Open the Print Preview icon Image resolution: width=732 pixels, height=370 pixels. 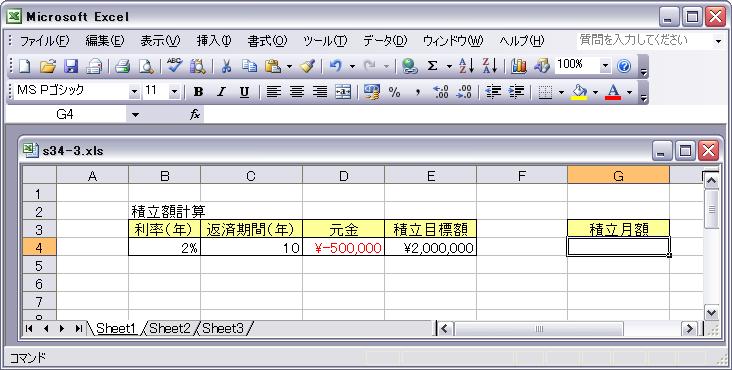point(146,66)
